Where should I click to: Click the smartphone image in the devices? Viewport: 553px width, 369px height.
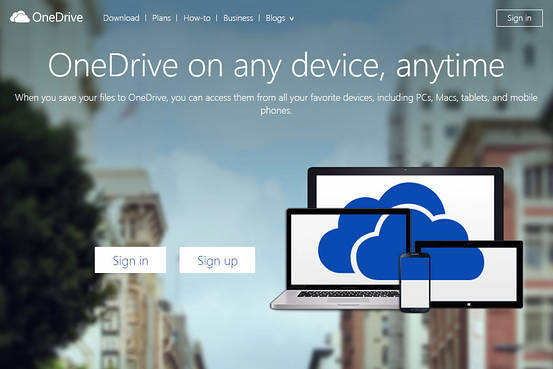point(414,282)
